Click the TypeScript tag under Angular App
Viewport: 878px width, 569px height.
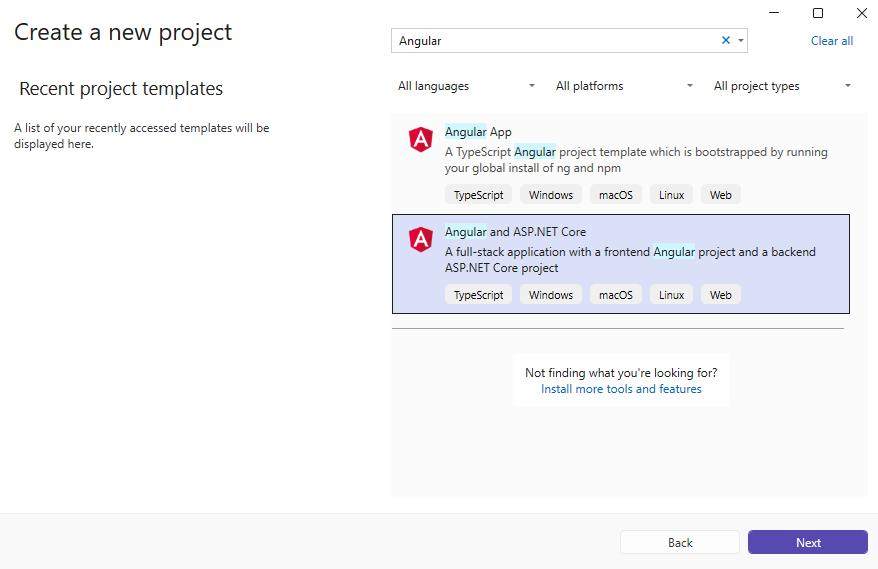tap(479, 195)
